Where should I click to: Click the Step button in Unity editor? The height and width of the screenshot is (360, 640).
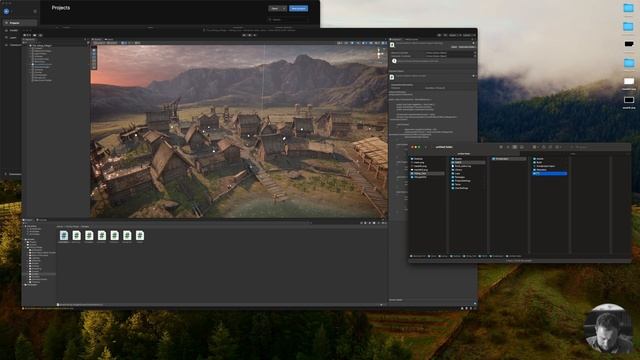click(x=254, y=35)
